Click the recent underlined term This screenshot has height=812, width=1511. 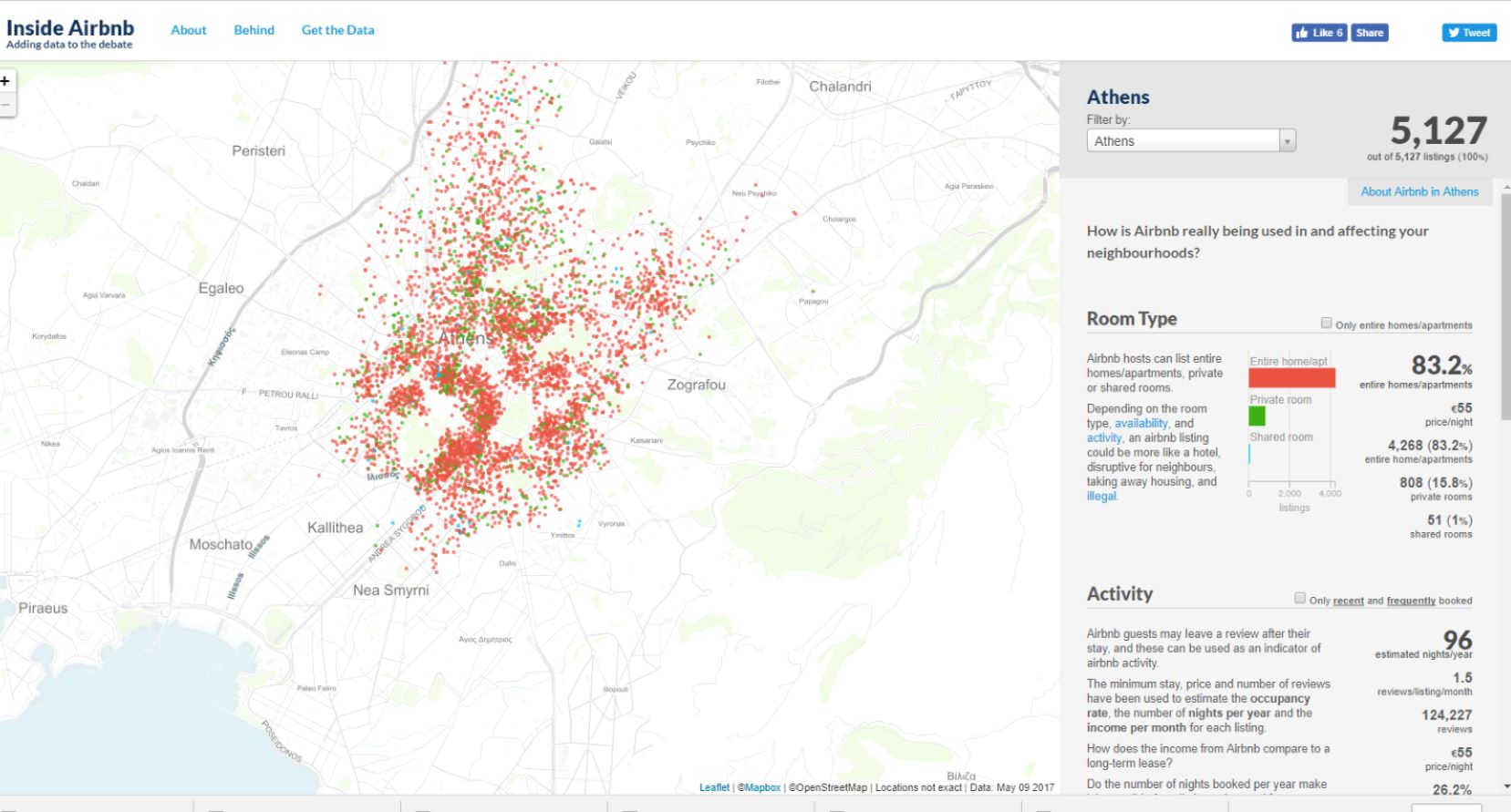(x=1348, y=601)
